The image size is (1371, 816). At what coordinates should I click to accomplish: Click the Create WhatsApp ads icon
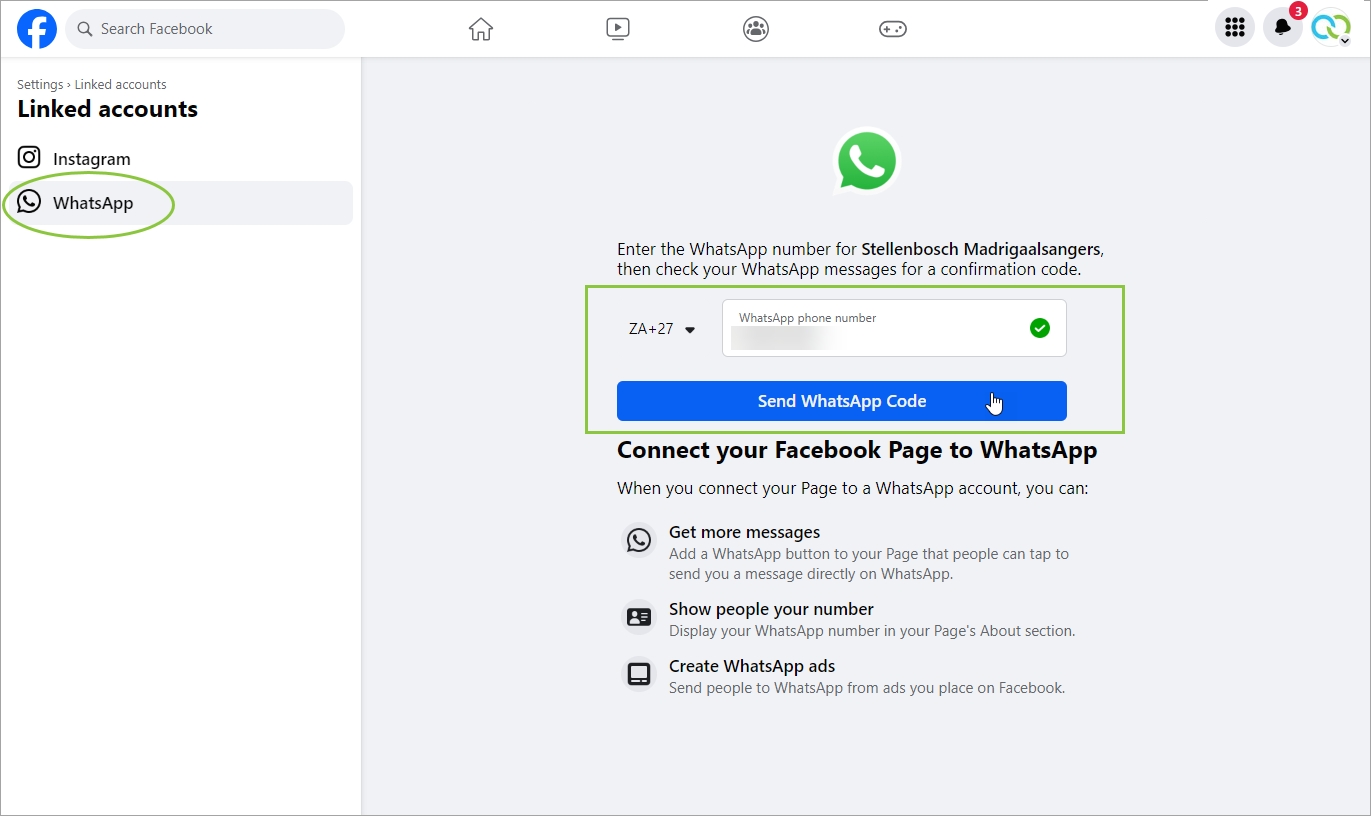tap(639, 674)
